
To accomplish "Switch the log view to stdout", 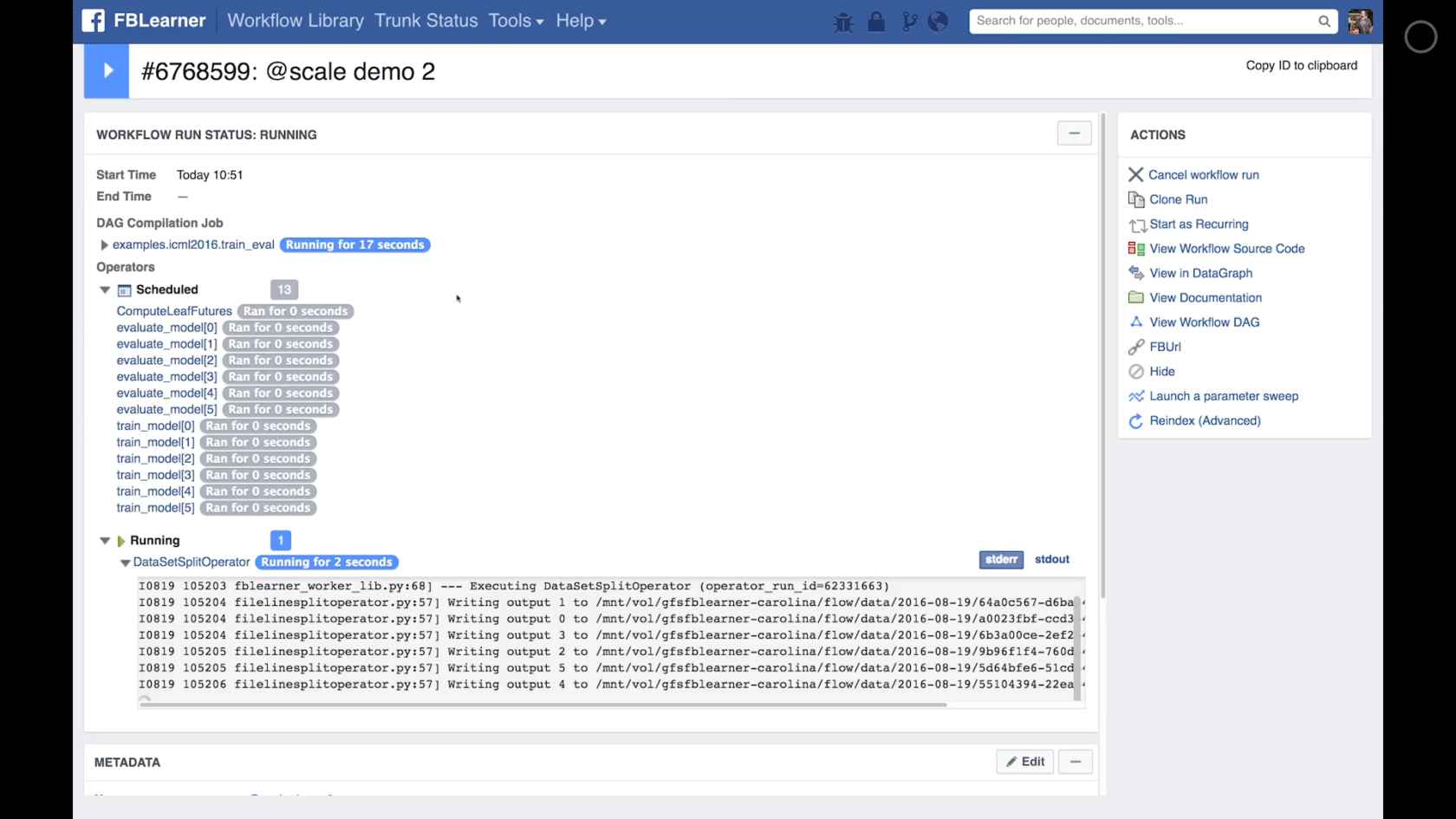I will click(x=1051, y=559).
